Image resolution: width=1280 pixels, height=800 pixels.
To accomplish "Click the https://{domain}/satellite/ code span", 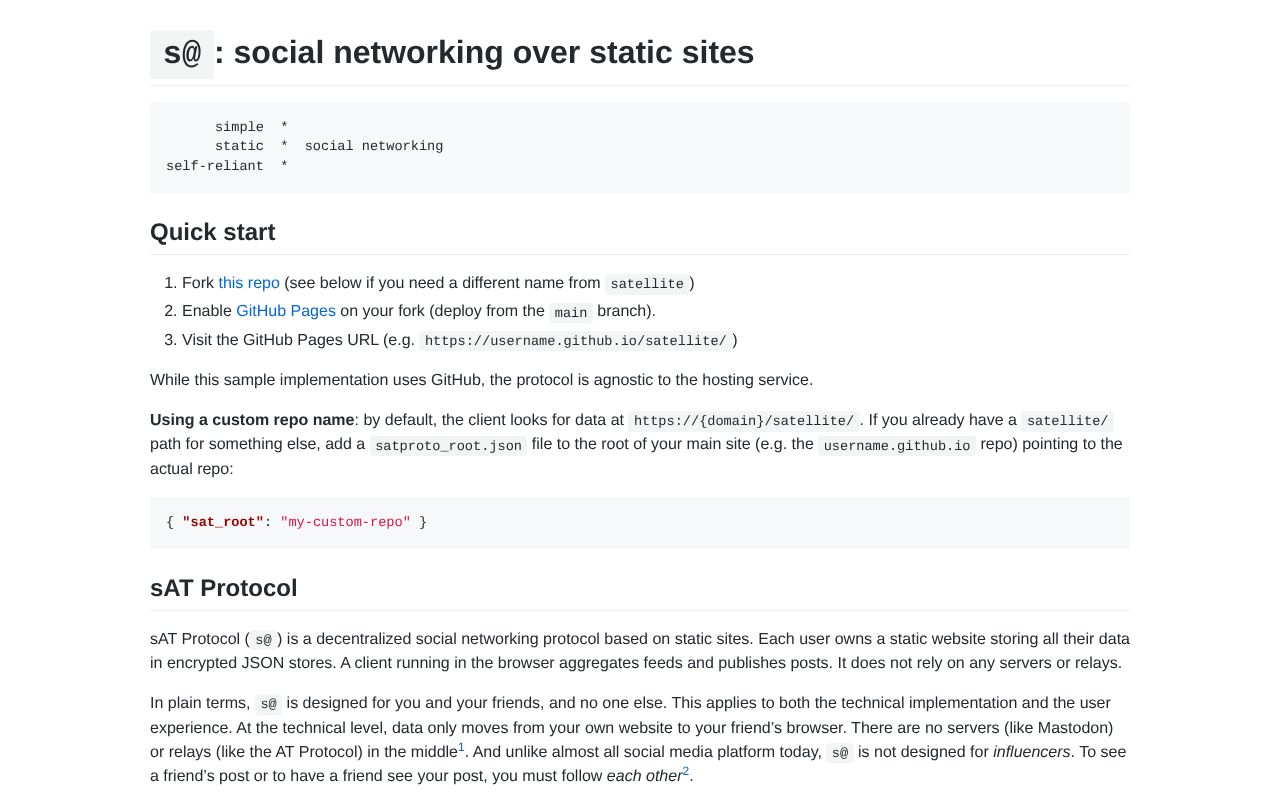I will pos(742,421).
